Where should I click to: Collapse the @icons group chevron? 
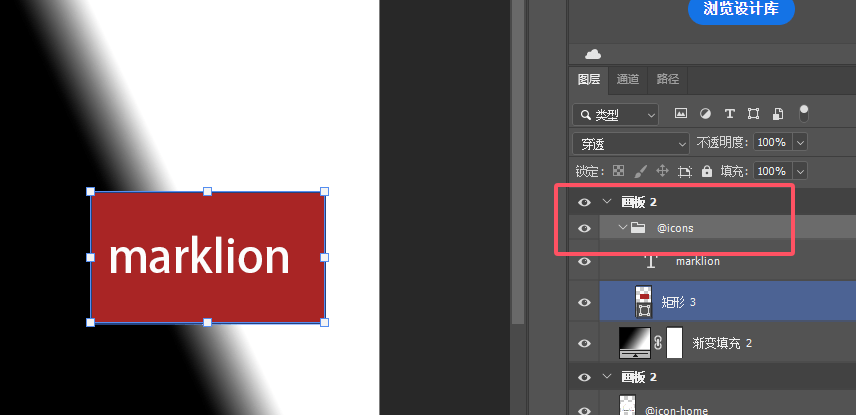pyautogui.click(x=622, y=227)
